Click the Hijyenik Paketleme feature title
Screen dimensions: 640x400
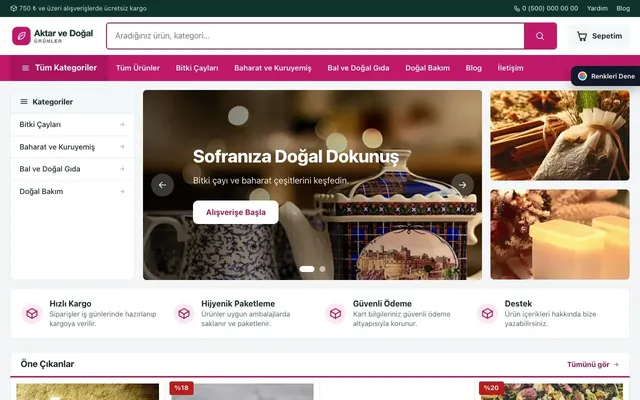coord(238,304)
